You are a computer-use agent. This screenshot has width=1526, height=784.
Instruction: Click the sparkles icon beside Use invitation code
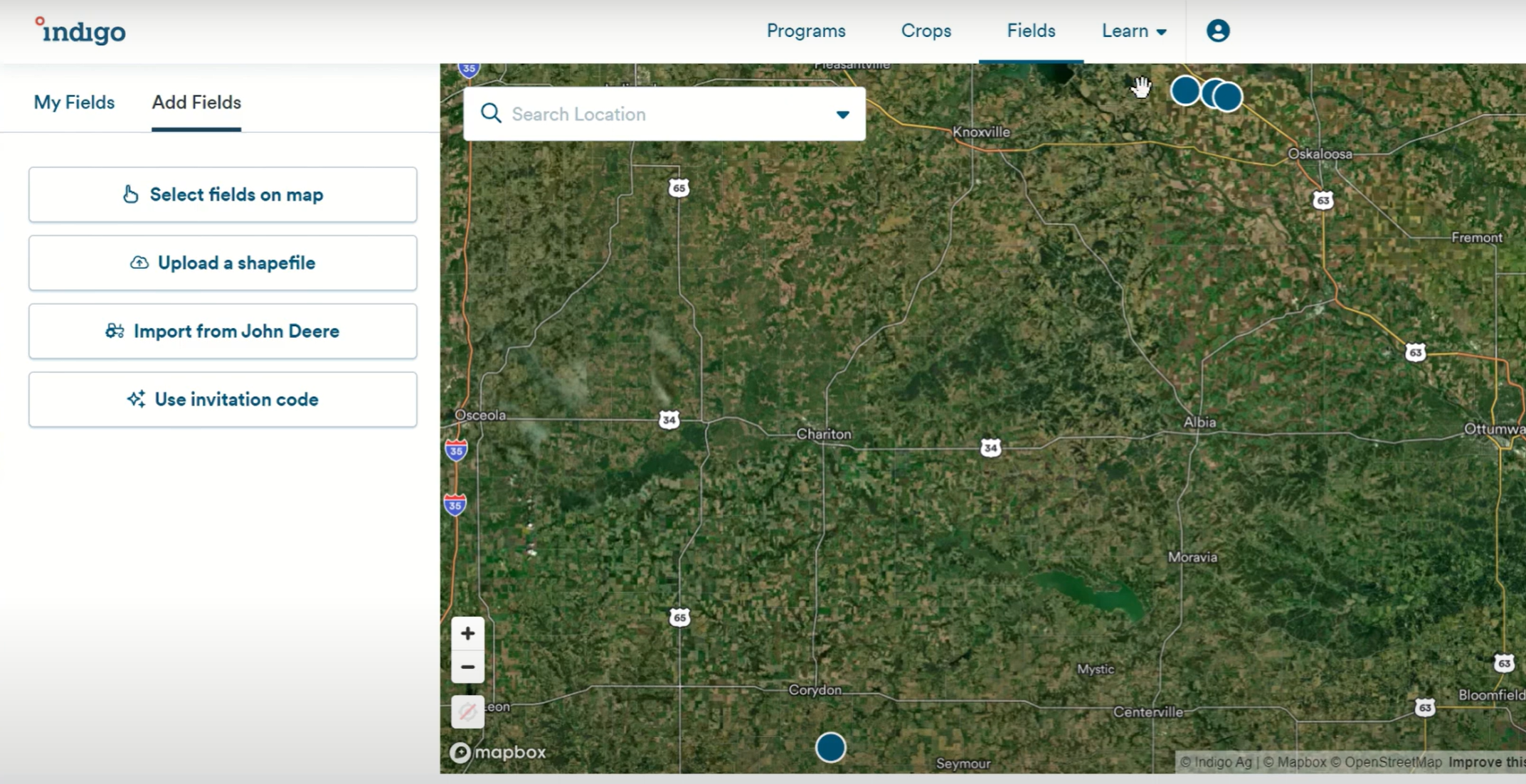pyautogui.click(x=137, y=399)
